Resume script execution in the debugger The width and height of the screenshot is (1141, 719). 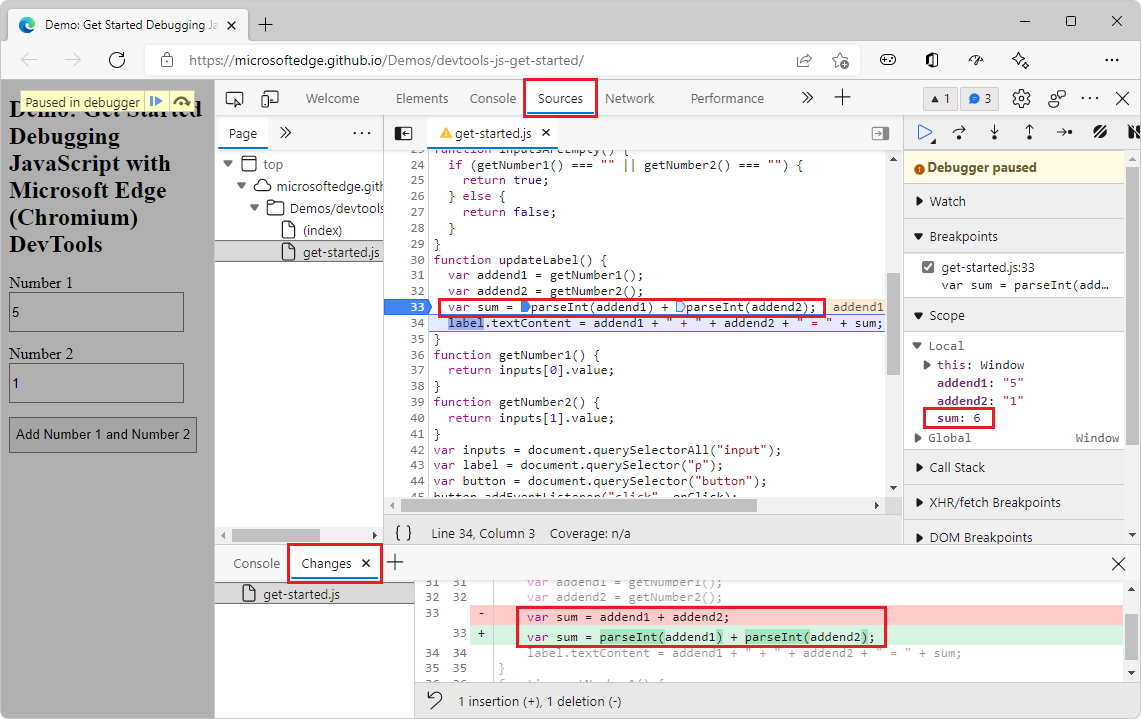click(x=923, y=132)
